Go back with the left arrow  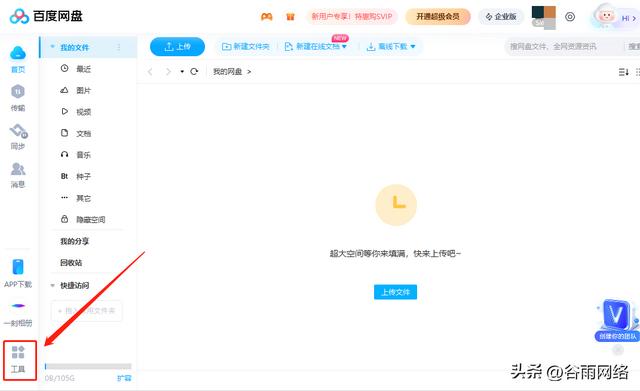(x=150, y=72)
